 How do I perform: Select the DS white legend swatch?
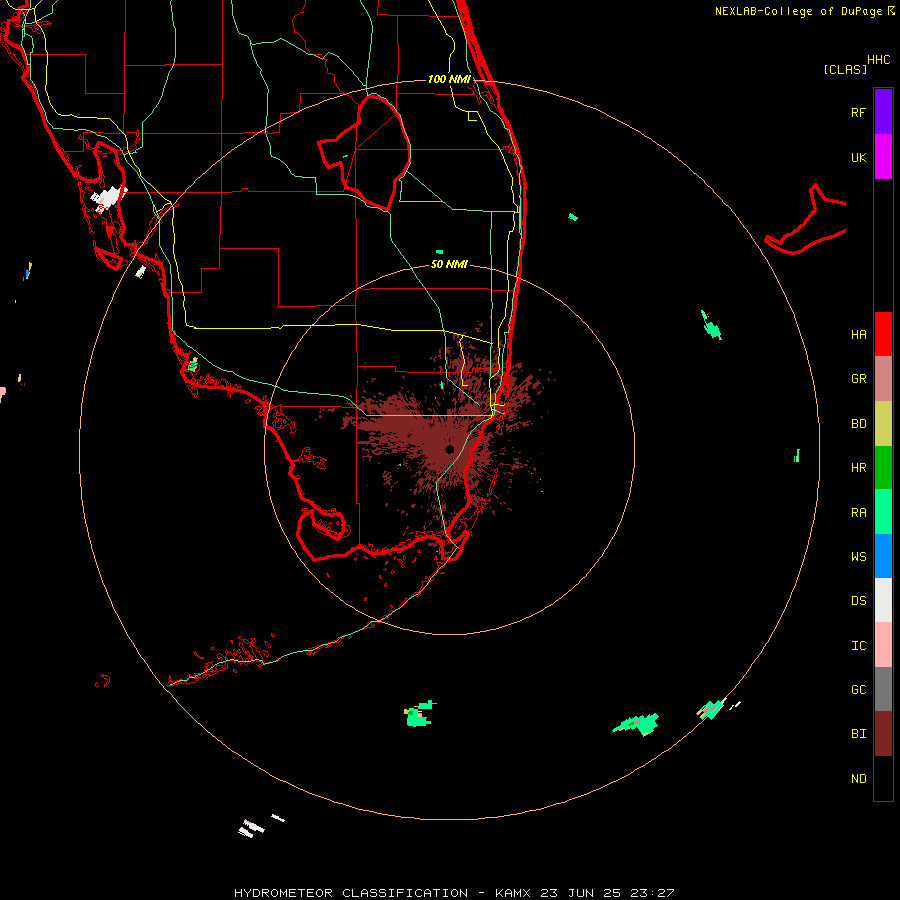(x=883, y=600)
